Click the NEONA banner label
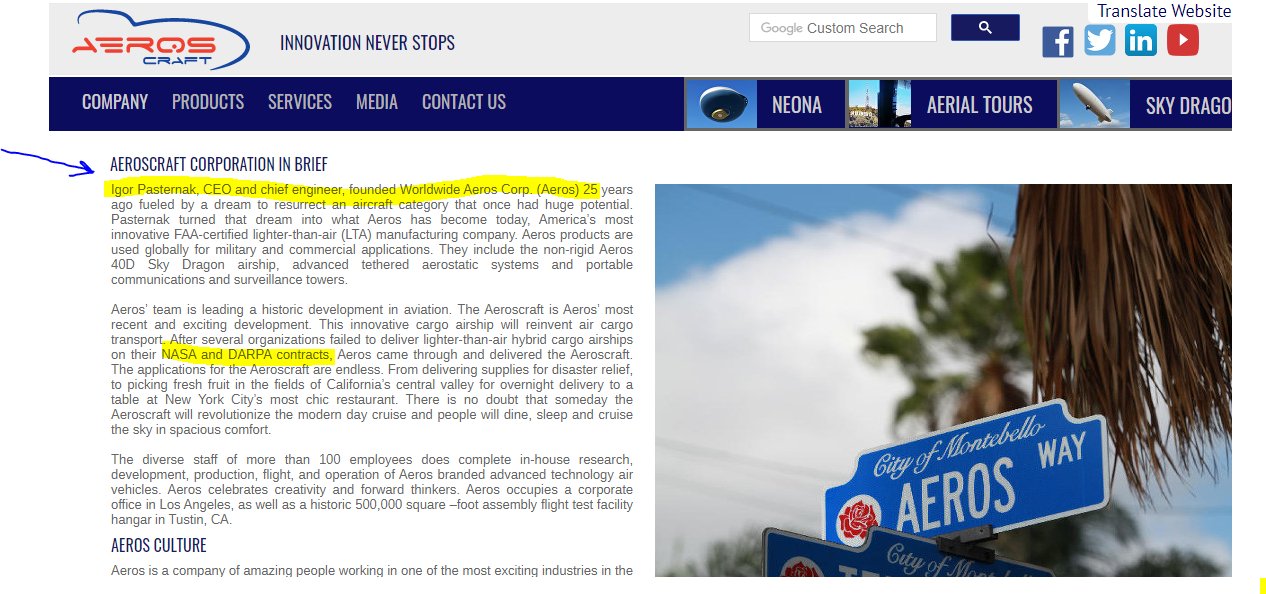 pyautogui.click(x=797, y=105)
